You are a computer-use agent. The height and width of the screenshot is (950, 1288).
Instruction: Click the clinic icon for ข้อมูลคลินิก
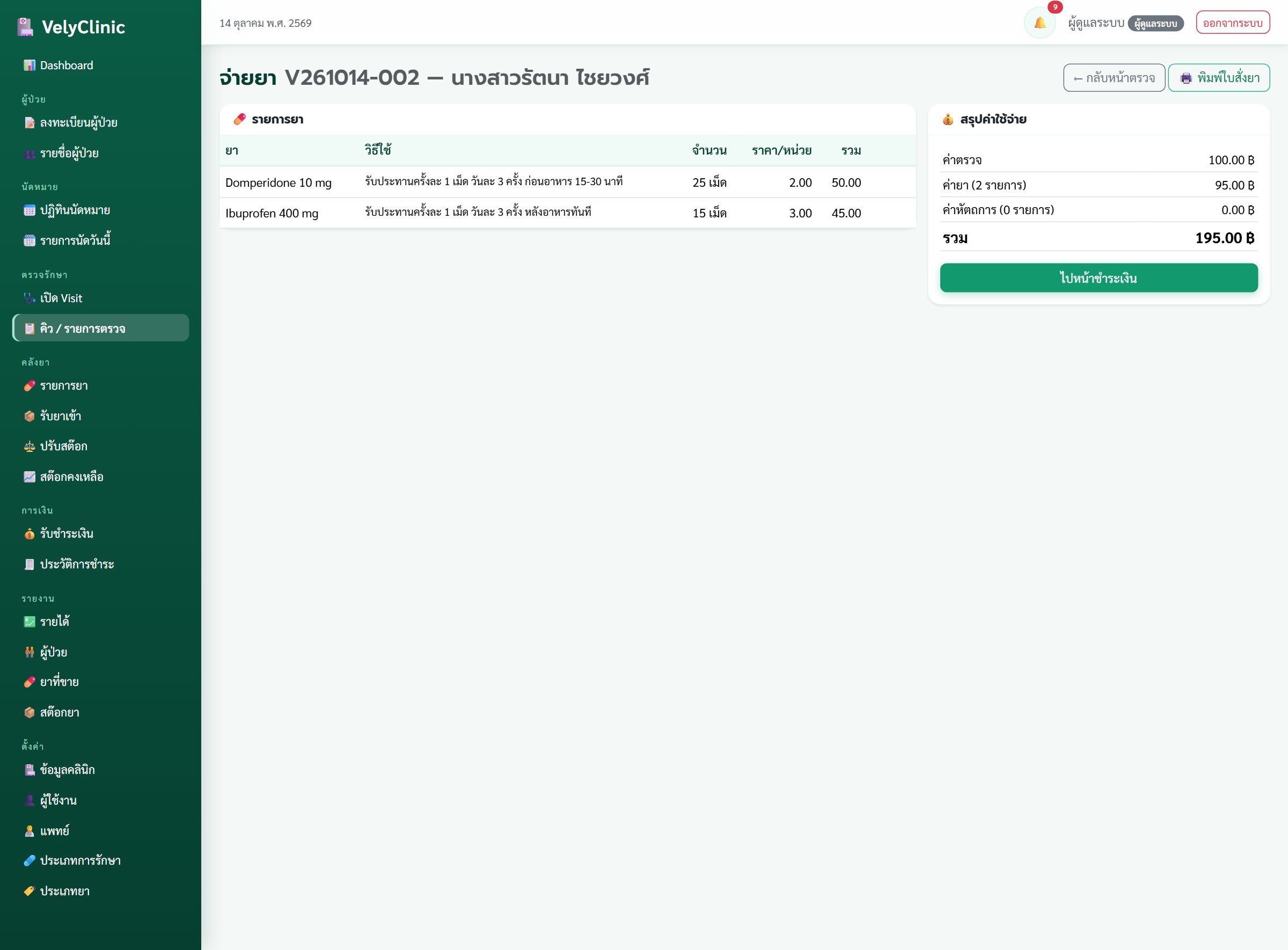click(x=30, y=770)
